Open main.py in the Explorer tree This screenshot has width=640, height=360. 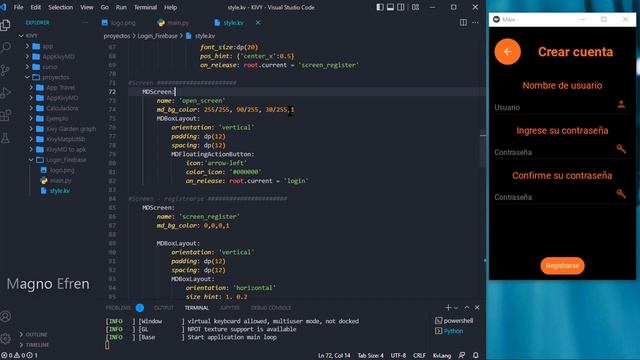point(60,180)
